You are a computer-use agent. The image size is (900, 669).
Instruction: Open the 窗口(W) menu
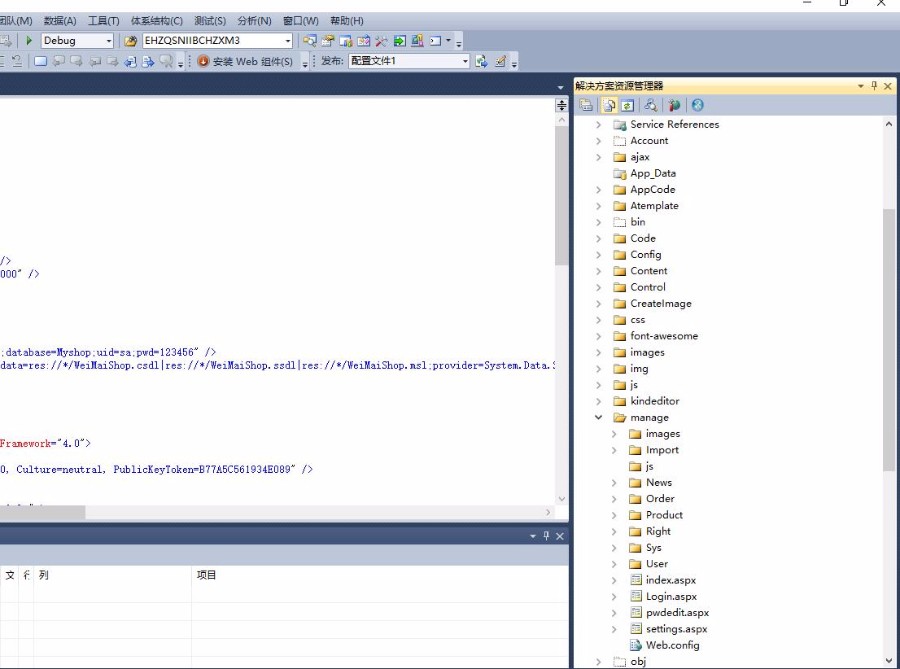[x=300, y=21]
